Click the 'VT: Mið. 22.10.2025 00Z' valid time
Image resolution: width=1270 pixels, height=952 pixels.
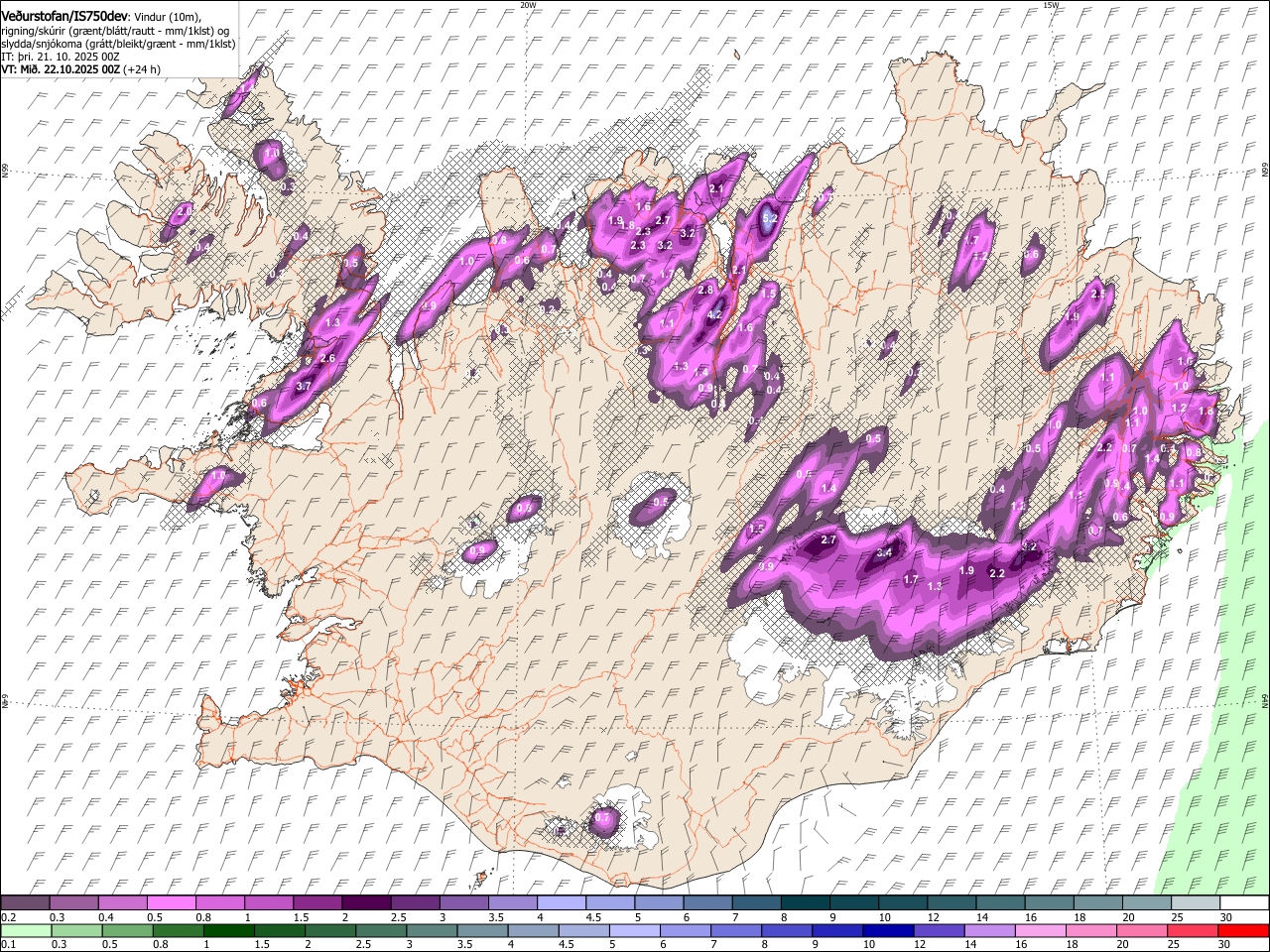point(61,70)
